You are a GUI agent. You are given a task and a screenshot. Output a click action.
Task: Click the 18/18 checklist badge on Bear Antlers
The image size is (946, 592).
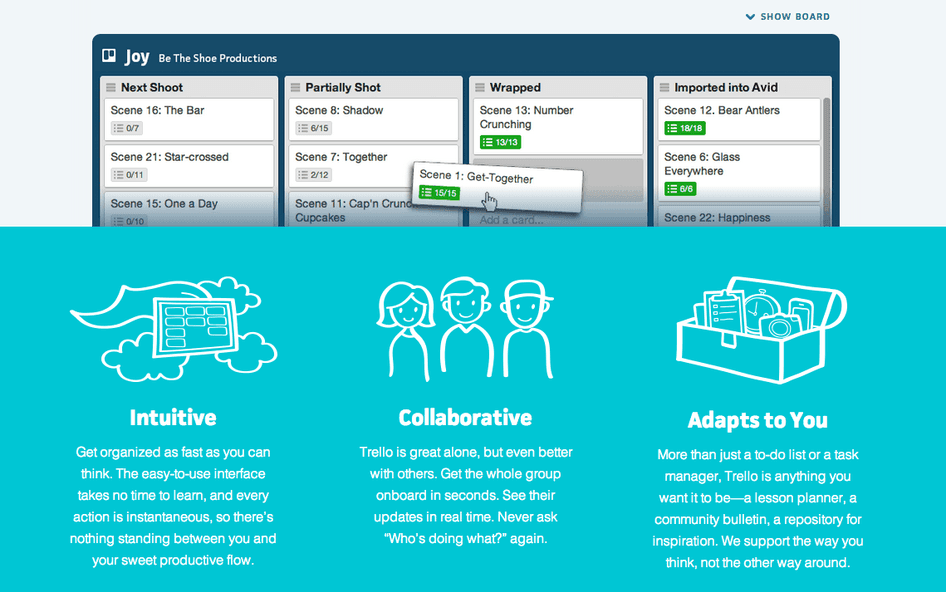coord(685,128)
